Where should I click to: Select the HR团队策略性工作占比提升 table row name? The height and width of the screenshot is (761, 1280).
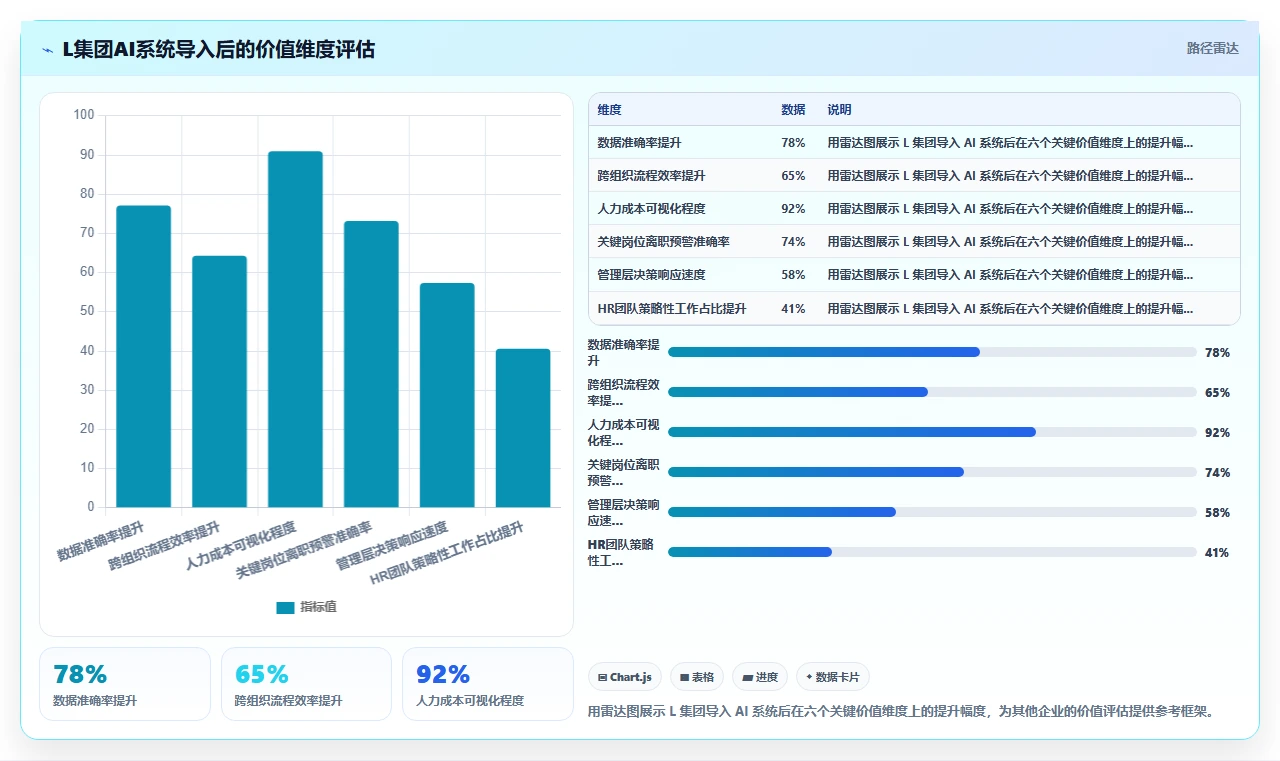[672, 309]
